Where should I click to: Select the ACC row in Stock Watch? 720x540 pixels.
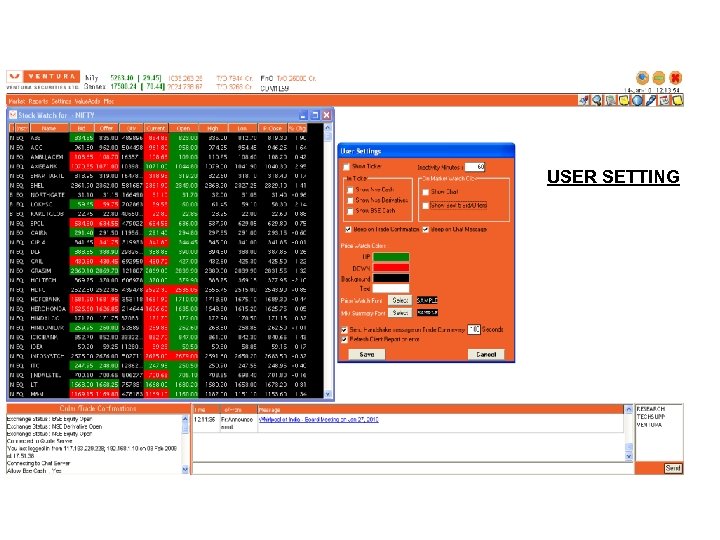pyautogui.click(x=166, y=147)
